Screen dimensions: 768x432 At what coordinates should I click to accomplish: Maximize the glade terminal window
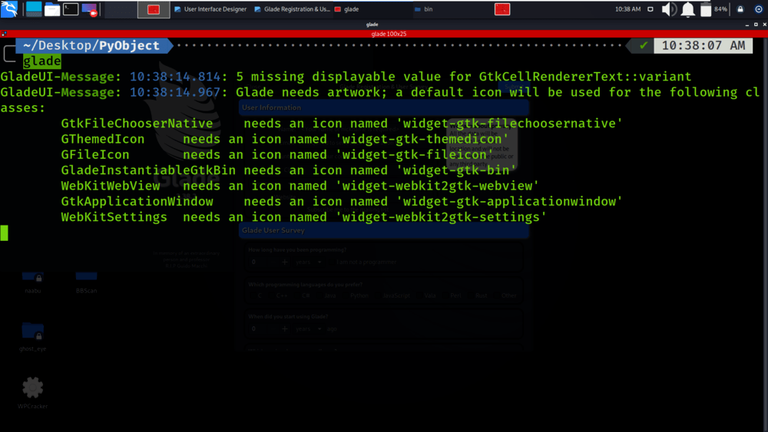click(756, 24)
